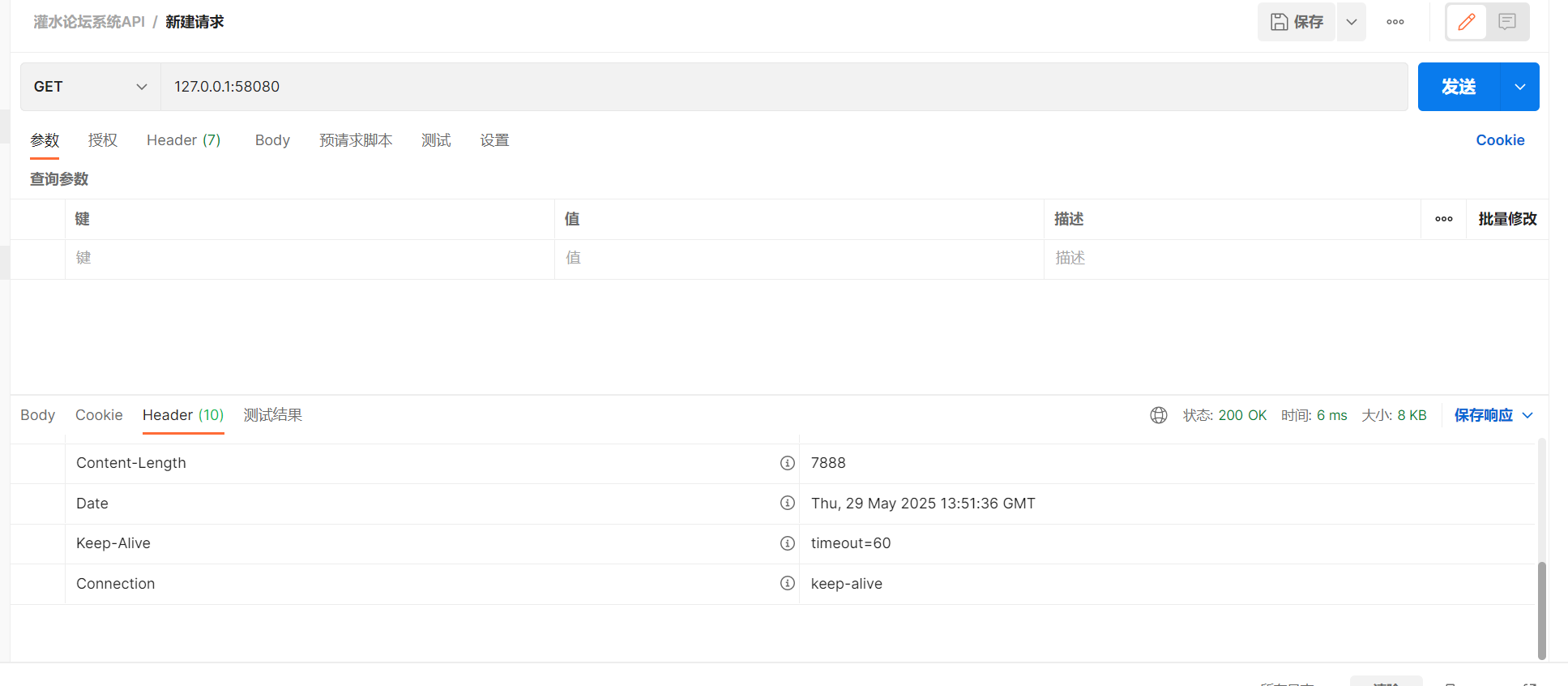Open the Cookie link on the right
This screenshot has width=1568, height=686.
pos(1500,140)
